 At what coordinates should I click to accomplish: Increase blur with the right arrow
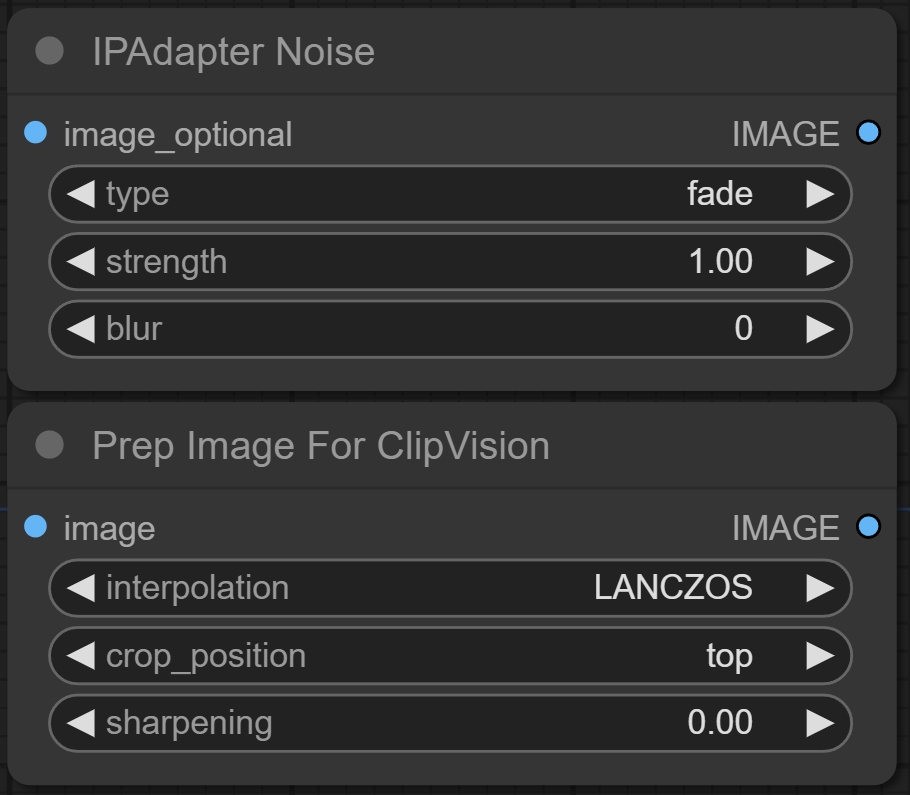click(x=820, y=329)
